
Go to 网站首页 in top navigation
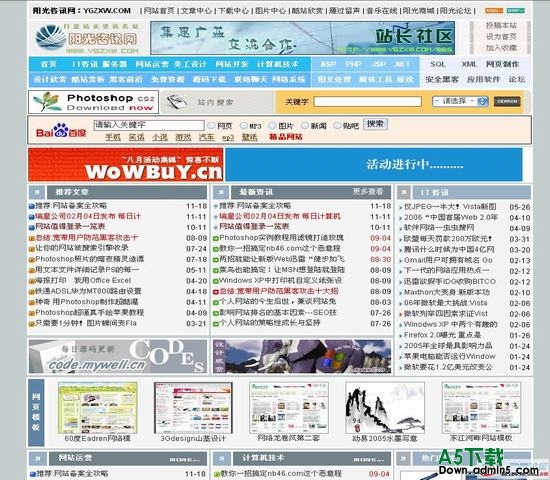159,11
